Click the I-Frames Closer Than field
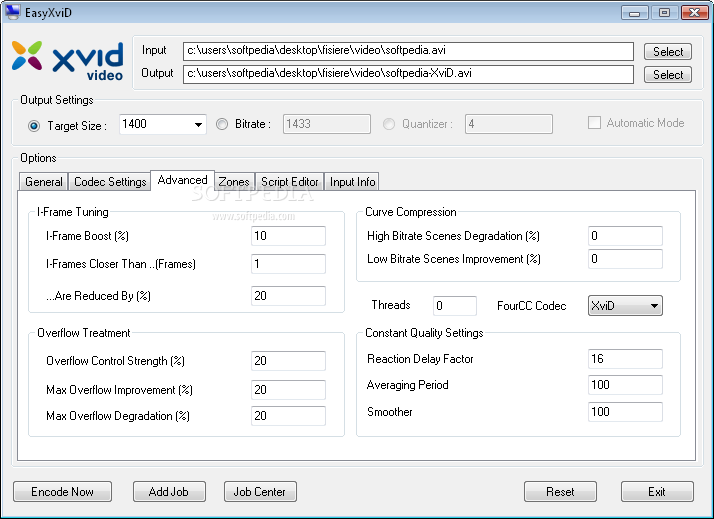Screen dimensions: 714x519 [288, 264]
